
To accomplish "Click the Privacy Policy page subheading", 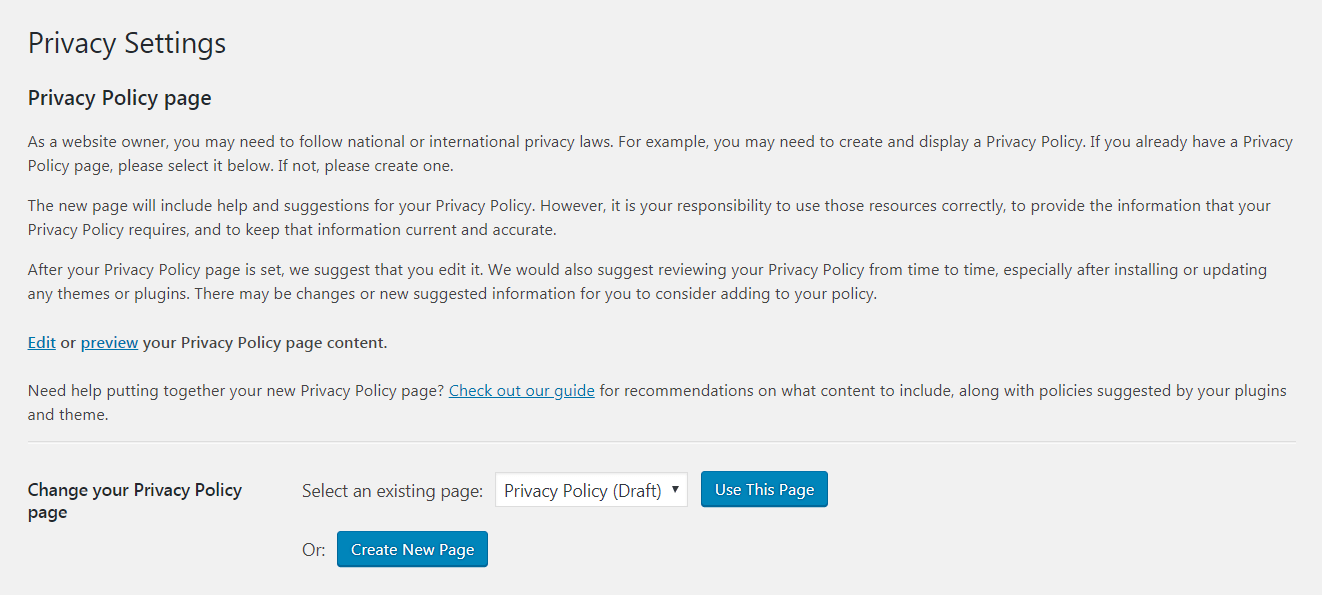I will click(x=119, y=97).
